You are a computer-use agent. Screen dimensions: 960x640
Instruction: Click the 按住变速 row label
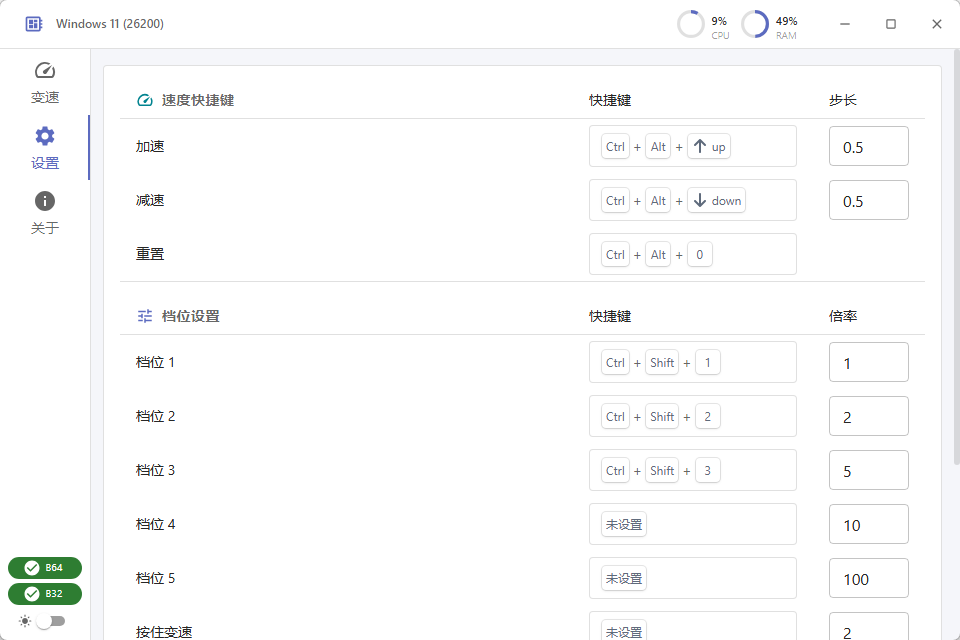click(164, 631)
